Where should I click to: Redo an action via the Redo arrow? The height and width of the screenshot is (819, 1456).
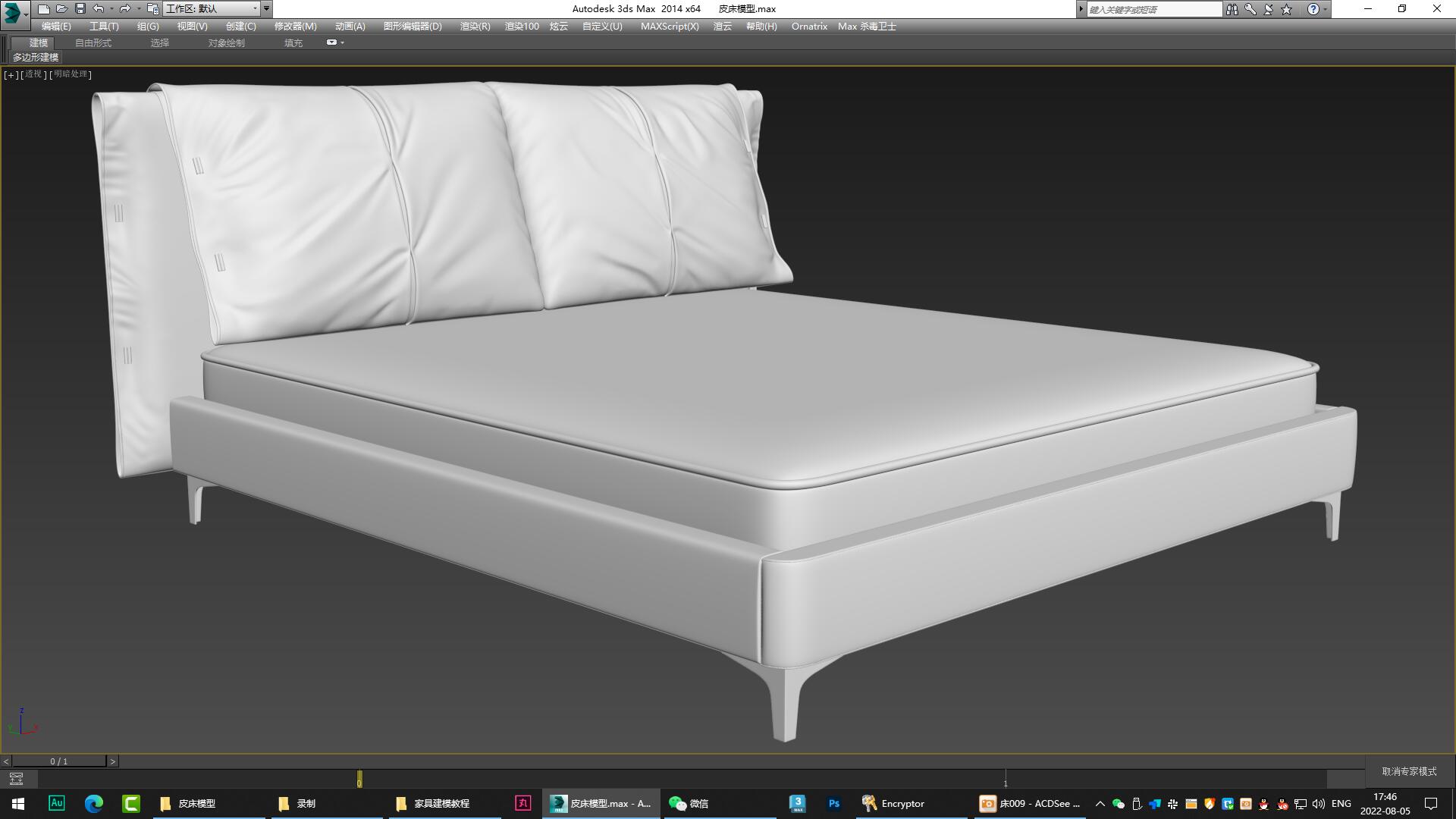pos(124,8)
